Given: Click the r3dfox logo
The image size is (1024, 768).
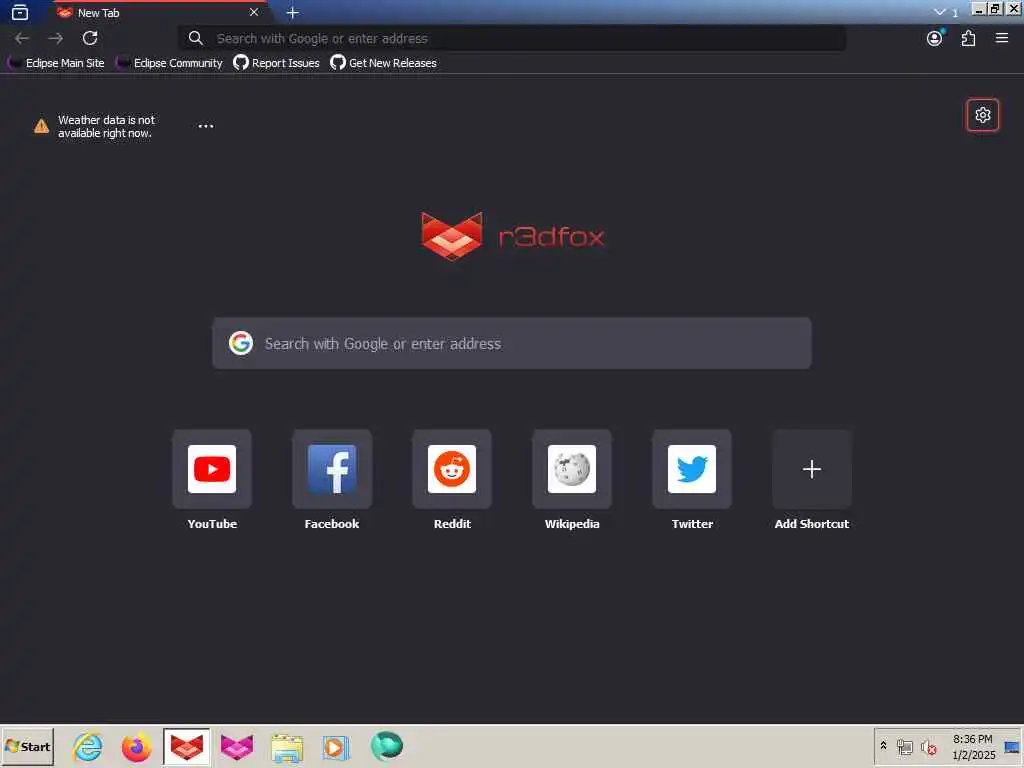Looking at the screenshot, I should coord(513,236).
